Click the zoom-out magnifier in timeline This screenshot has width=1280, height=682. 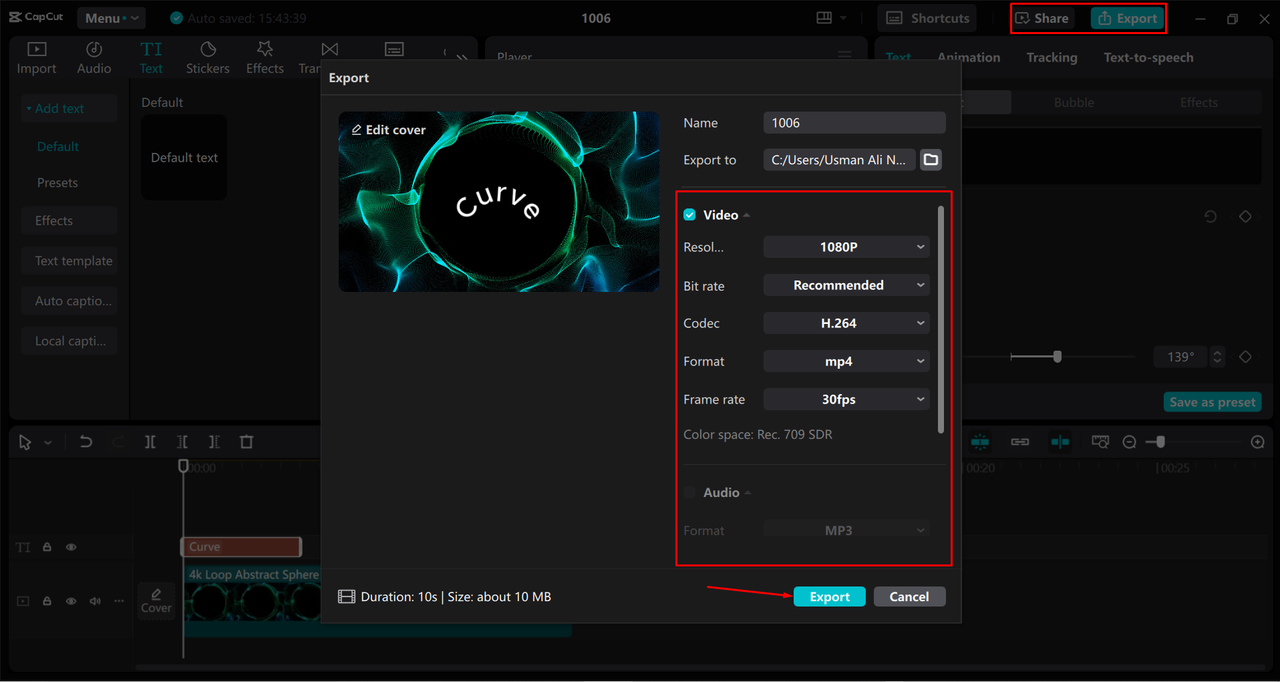pos(1129,442)
